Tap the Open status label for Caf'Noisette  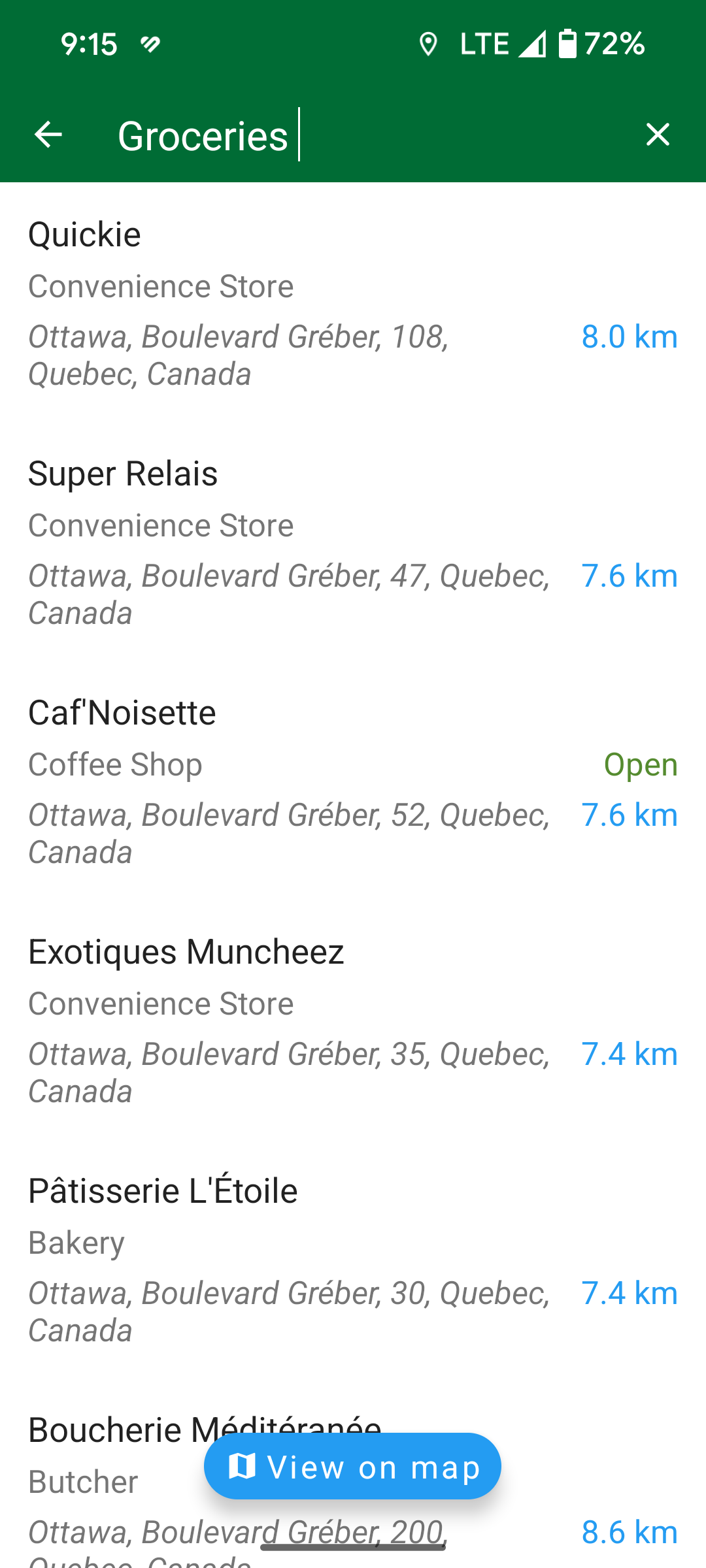tap(640, 764)
